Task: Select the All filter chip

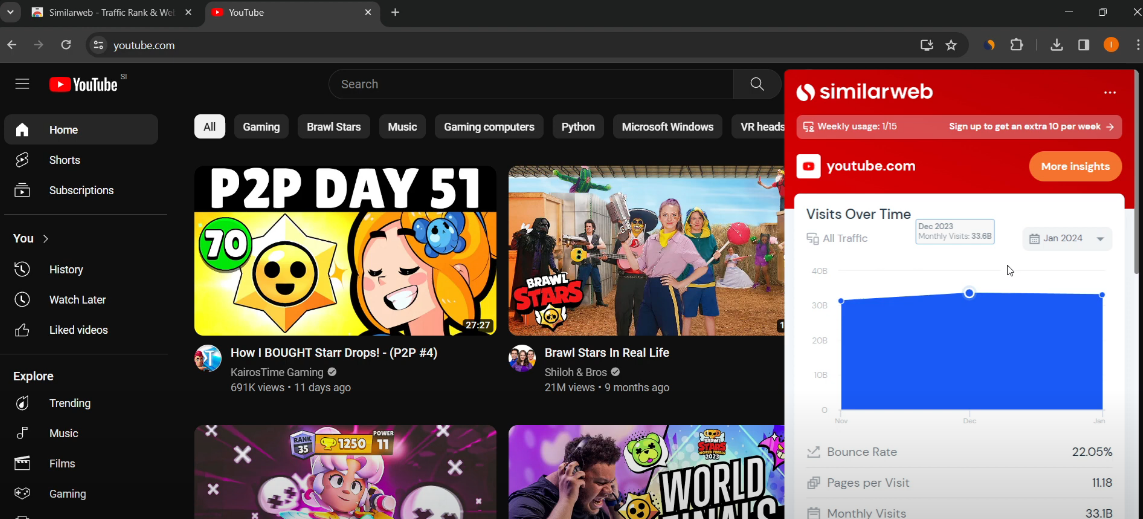Action: click(209, 127)
